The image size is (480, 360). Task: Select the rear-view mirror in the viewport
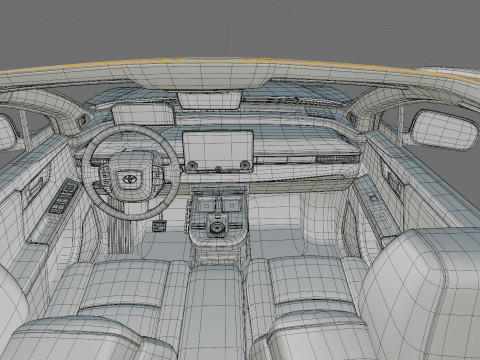[x=209, y=100]
